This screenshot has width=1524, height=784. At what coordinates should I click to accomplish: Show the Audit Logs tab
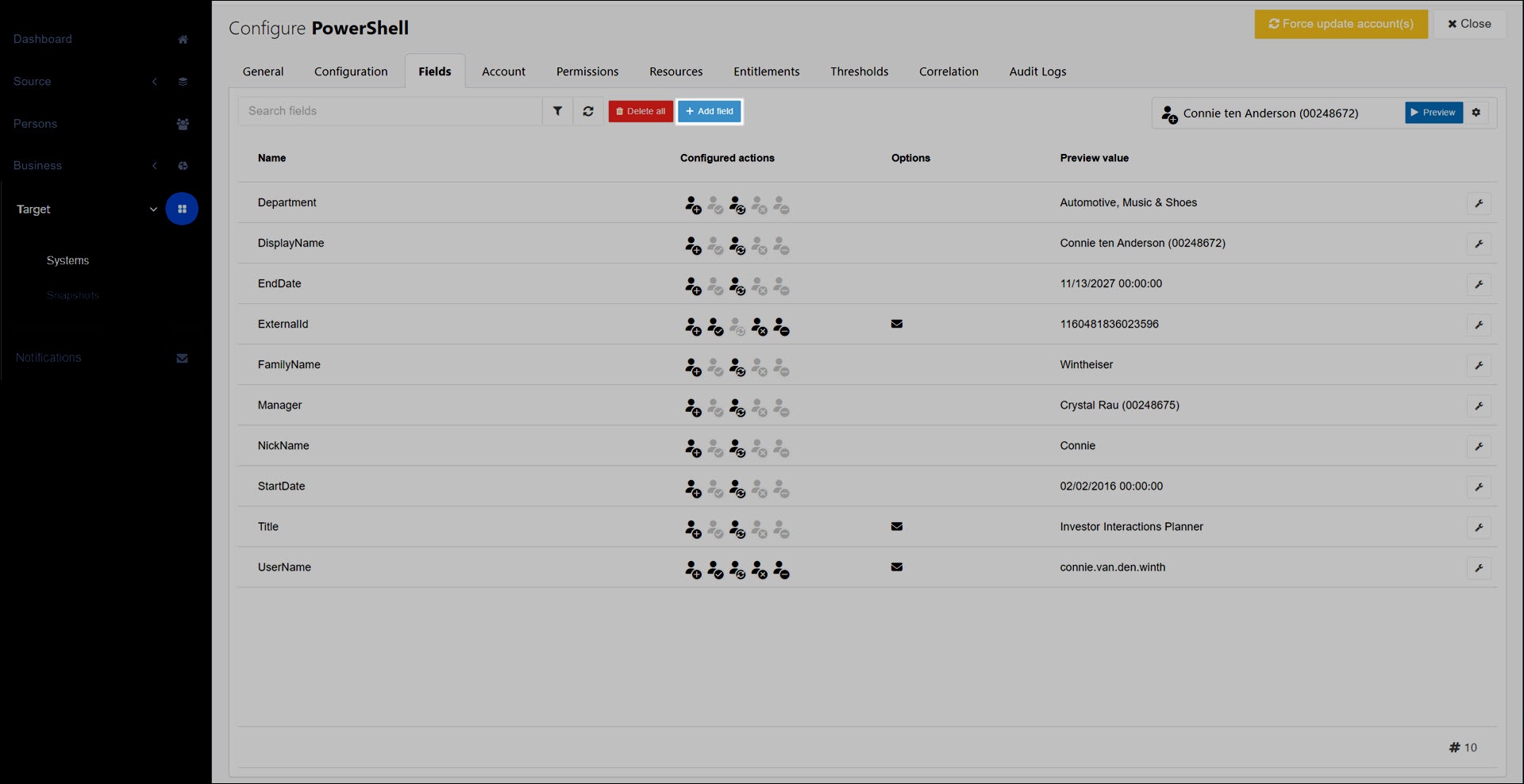tap(1037, 71)
